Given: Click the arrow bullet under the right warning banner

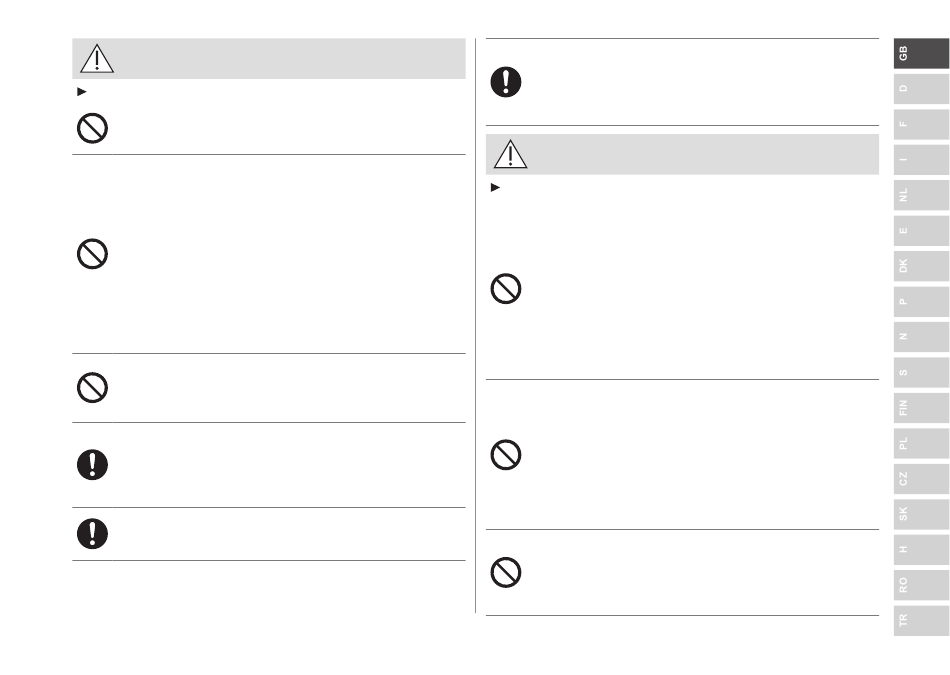Looking at the screenshot, I should pos(495,188).
